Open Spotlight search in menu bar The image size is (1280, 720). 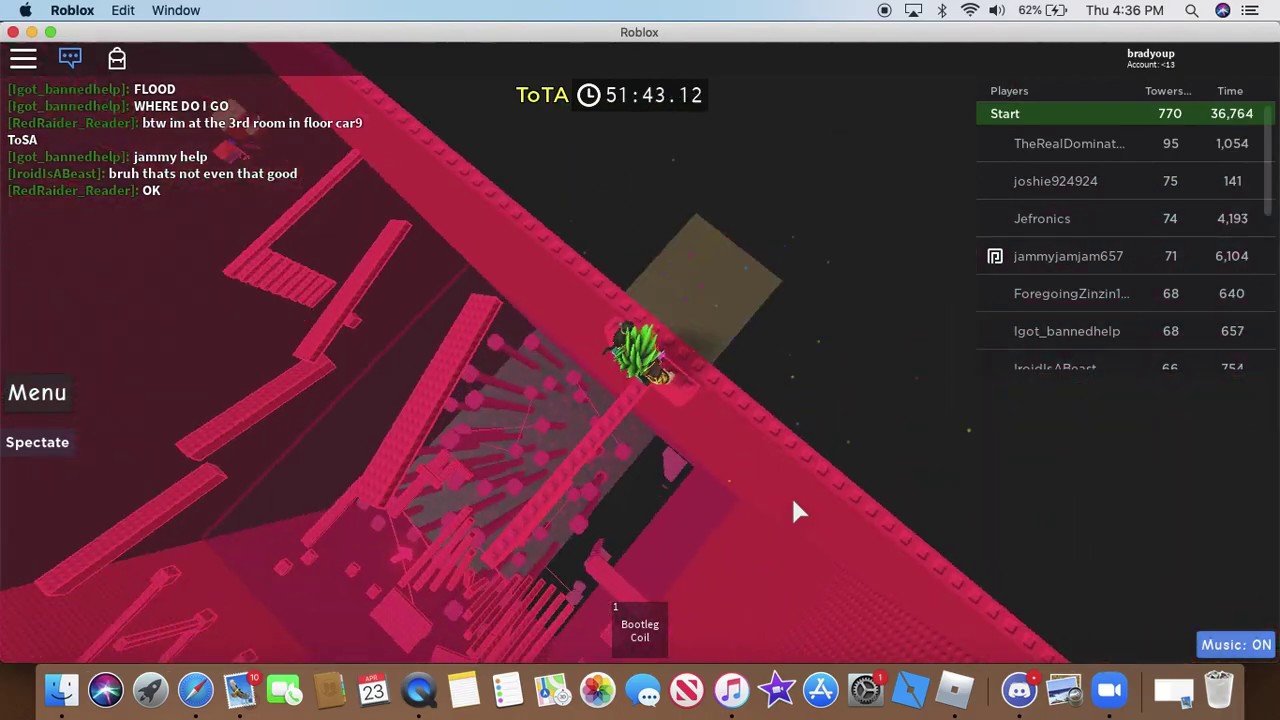[1192, 10]
